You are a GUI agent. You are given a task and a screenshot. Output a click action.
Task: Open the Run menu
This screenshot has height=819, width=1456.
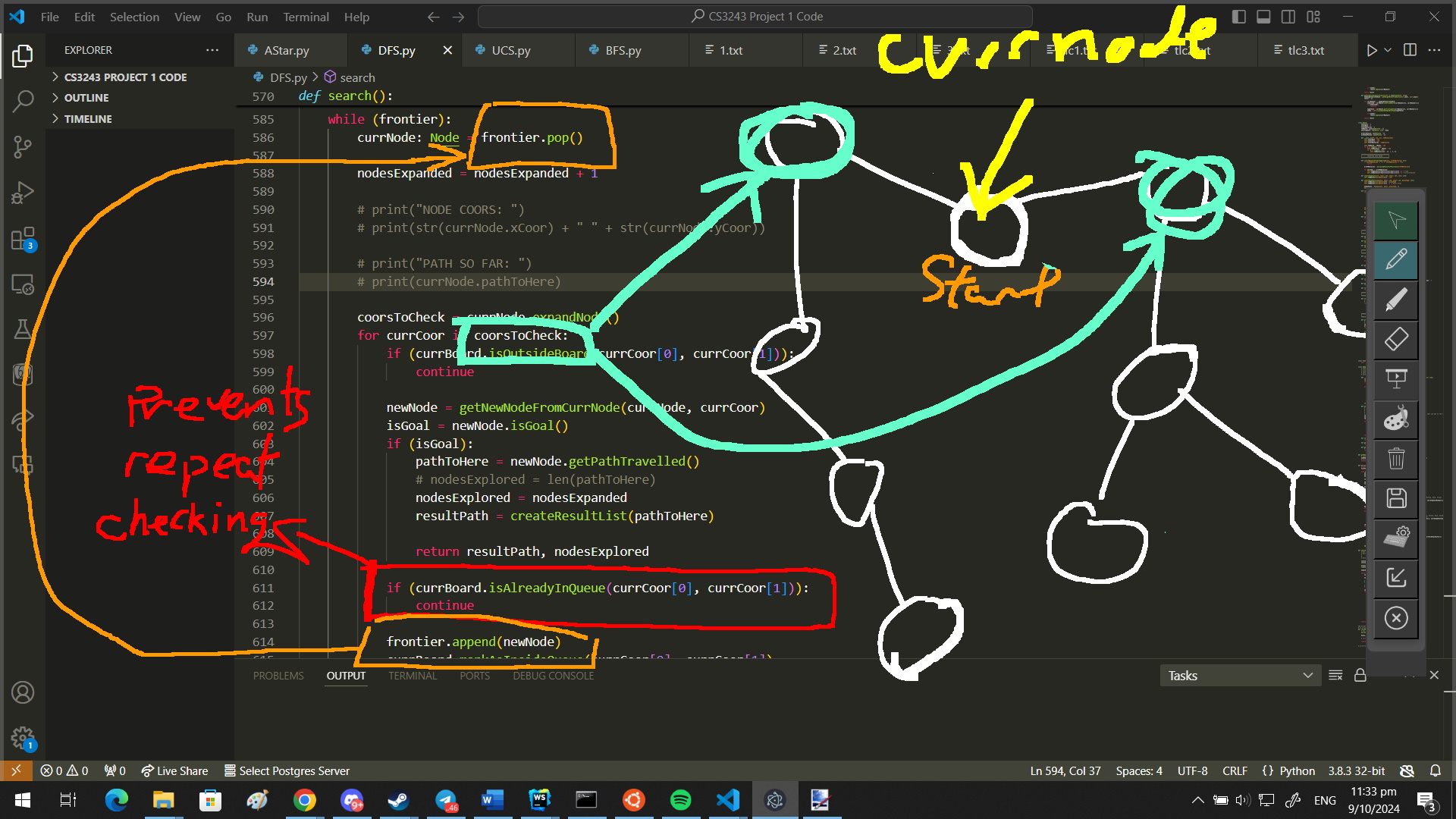coord(257,17)
